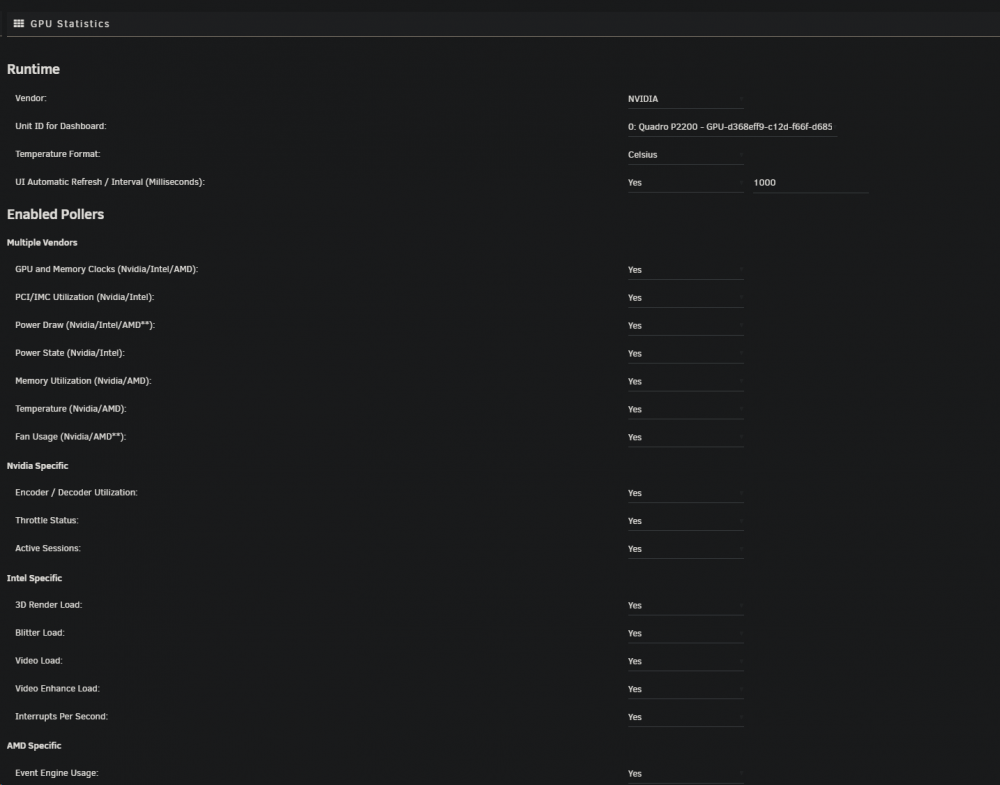The height and width of the screenshot is (785, 1000).
Task: Open the Blitter Load dropdown
Action: click(686, 634)
